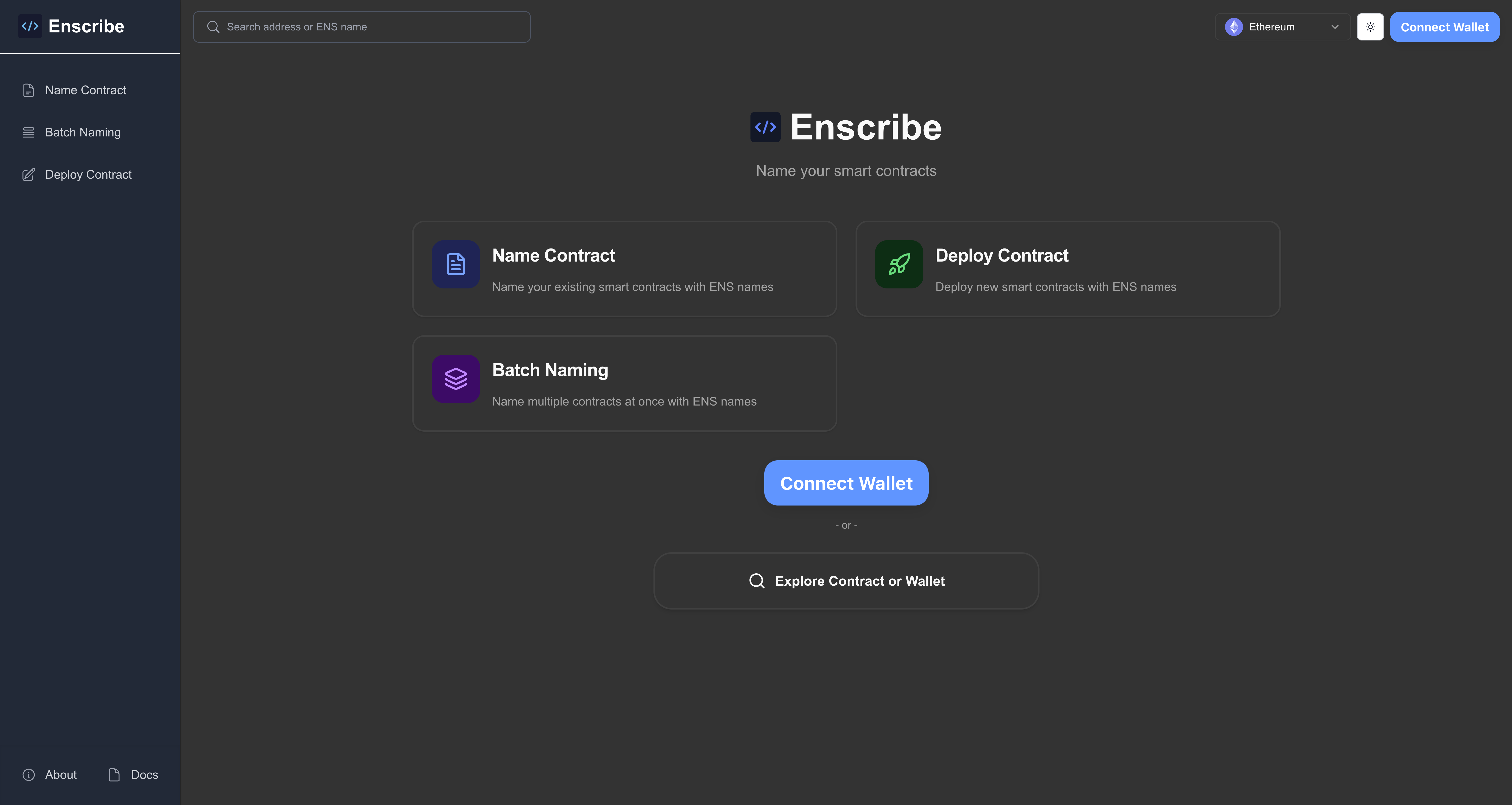Click the About info icon at bottom
1512x805 pixels.
click(29, 775)
